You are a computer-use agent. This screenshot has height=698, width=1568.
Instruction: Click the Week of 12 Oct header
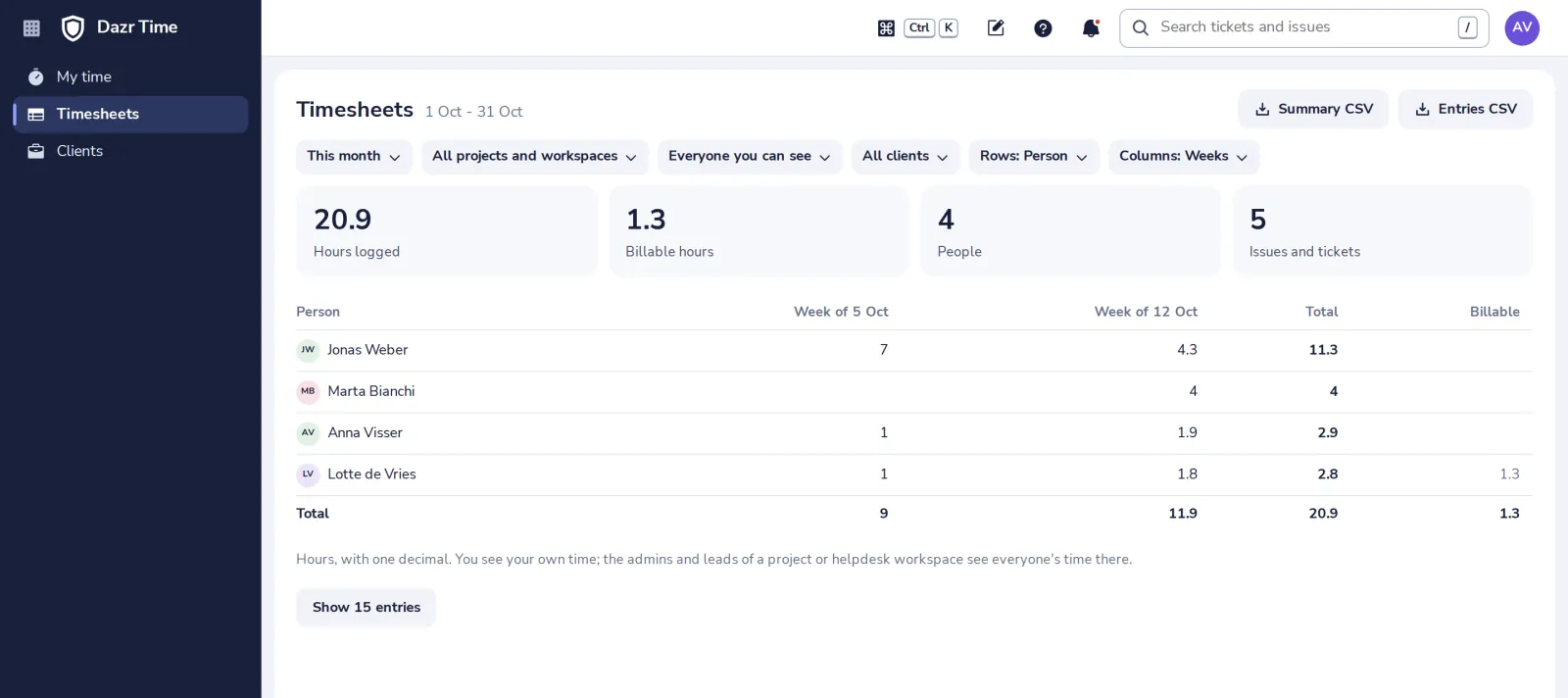(1146, 312)
